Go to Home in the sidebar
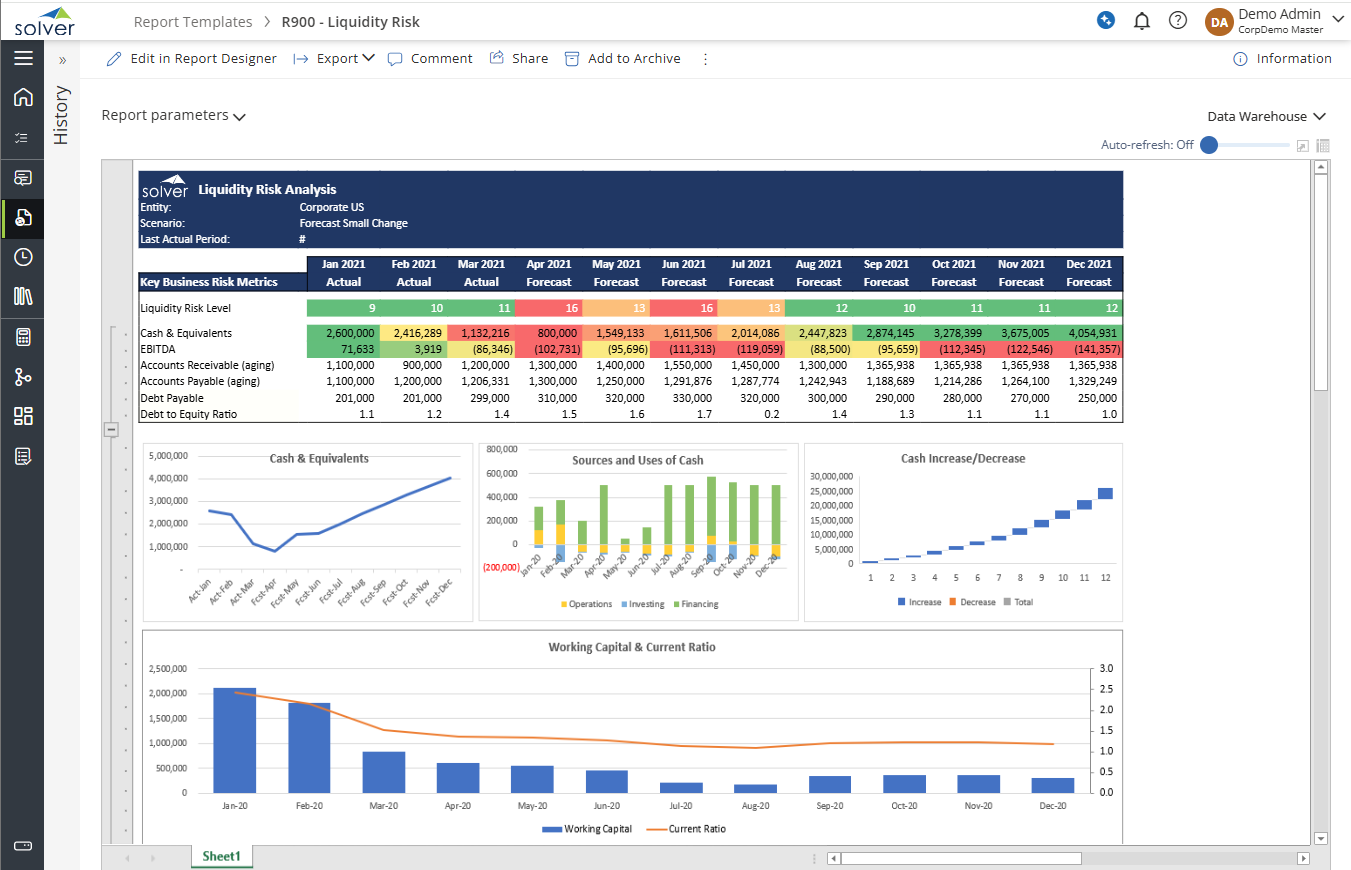Image resolution: width=1351 pixels, height=870 pixels. [23, 98]
